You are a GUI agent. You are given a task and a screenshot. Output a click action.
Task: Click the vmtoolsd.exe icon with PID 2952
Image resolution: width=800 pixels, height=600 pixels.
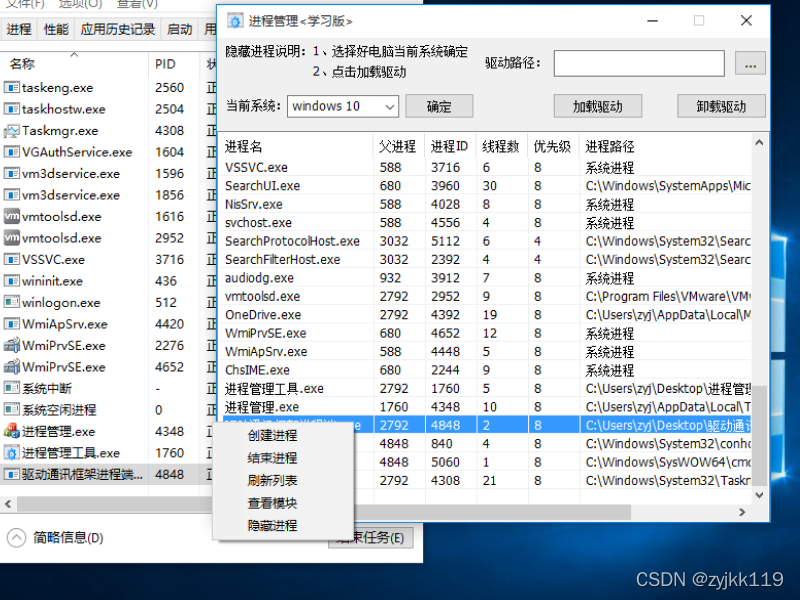click(x=11, y=238)
